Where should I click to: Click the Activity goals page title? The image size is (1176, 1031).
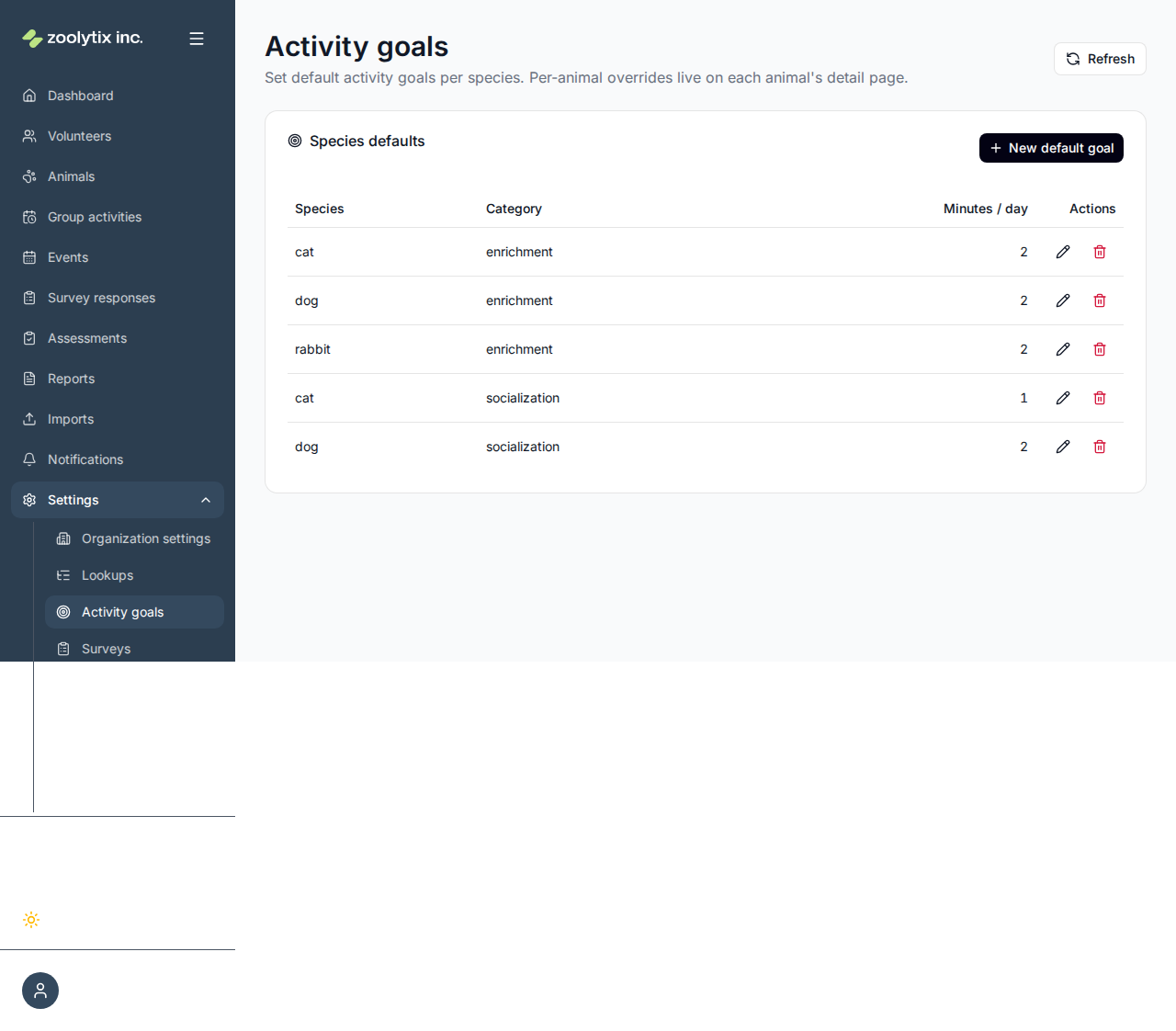pyautogui.click(x=356, y=46)
